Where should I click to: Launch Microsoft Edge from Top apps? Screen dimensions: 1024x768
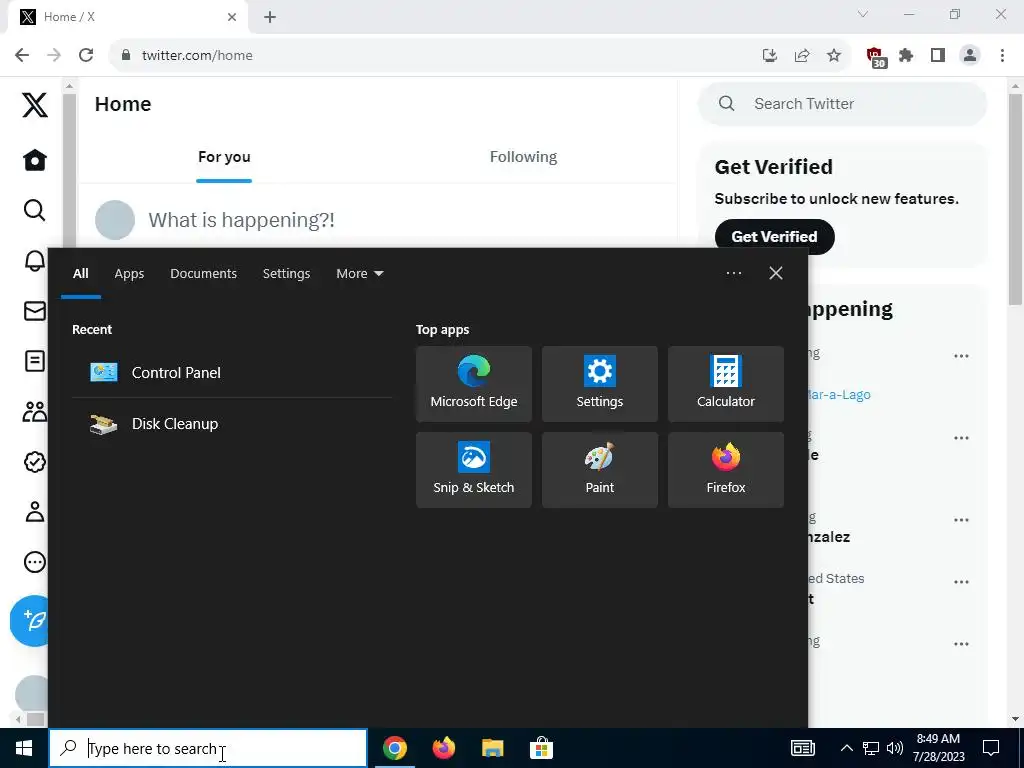pos(473,384)
